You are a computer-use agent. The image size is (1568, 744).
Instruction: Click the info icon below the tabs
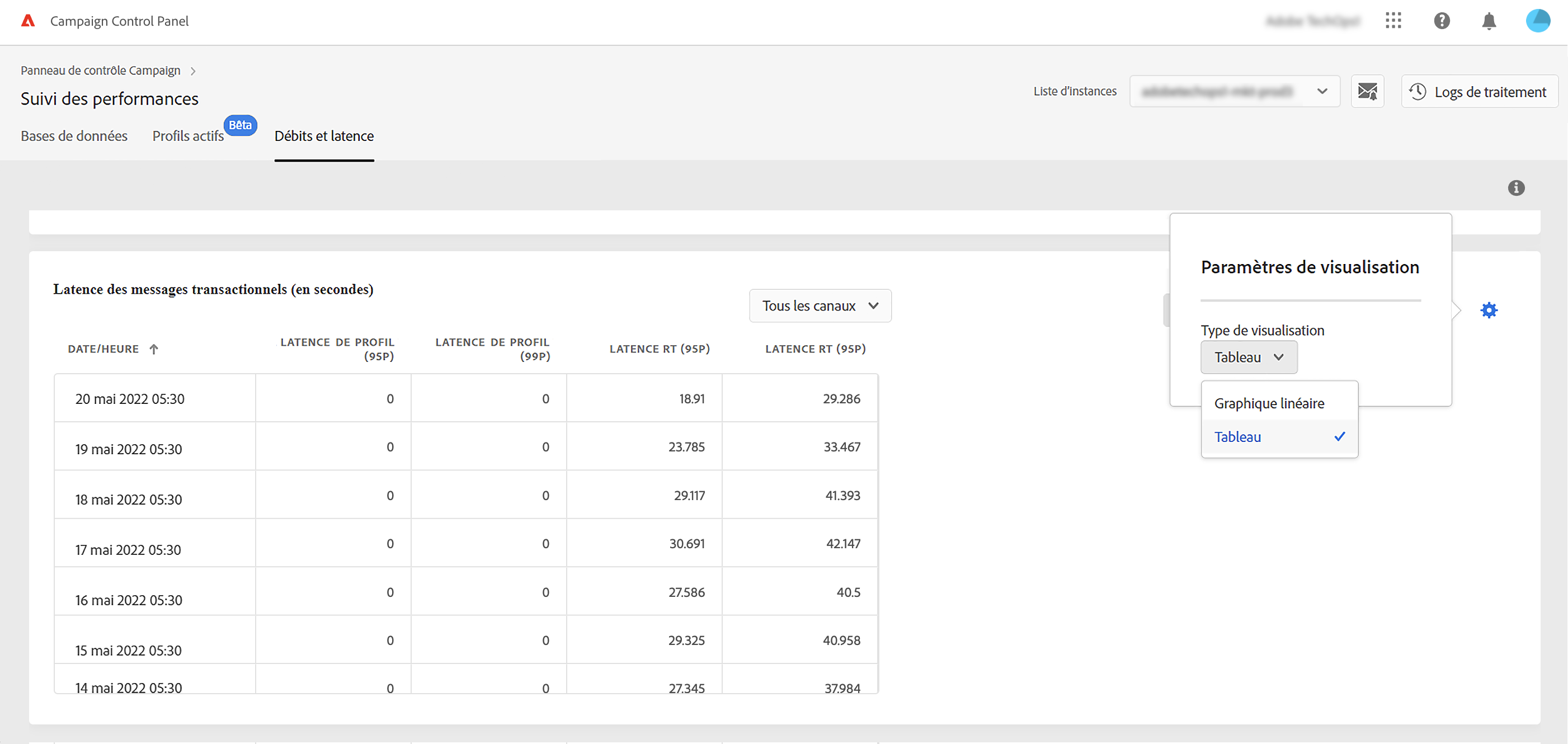click(x=1515, y=187)
